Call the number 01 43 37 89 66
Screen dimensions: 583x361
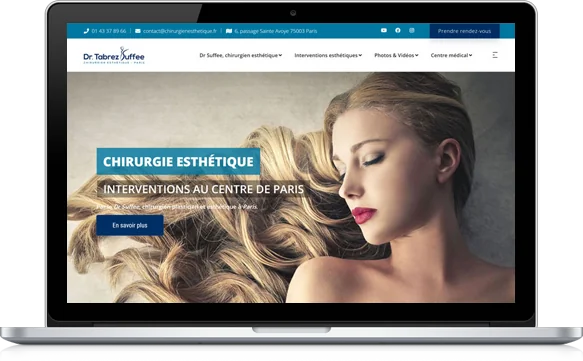pos(109,31)
